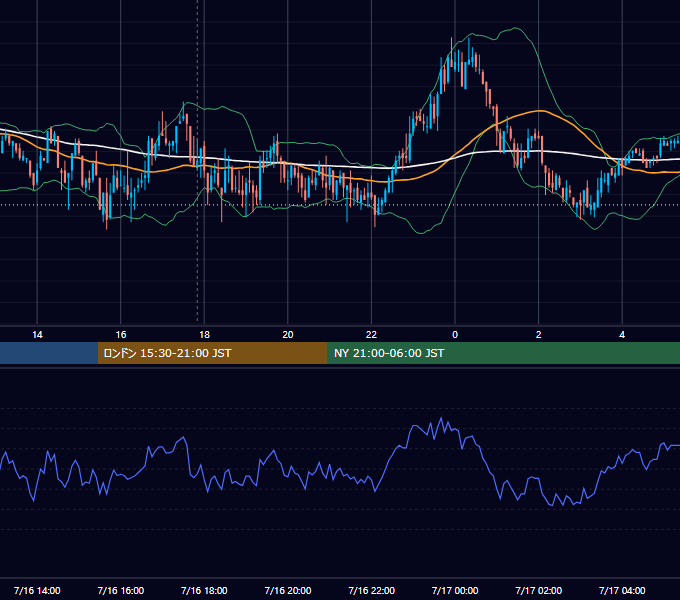
Task: Click the hour label 22 on price chart axis
Action: tap(371, 335)
